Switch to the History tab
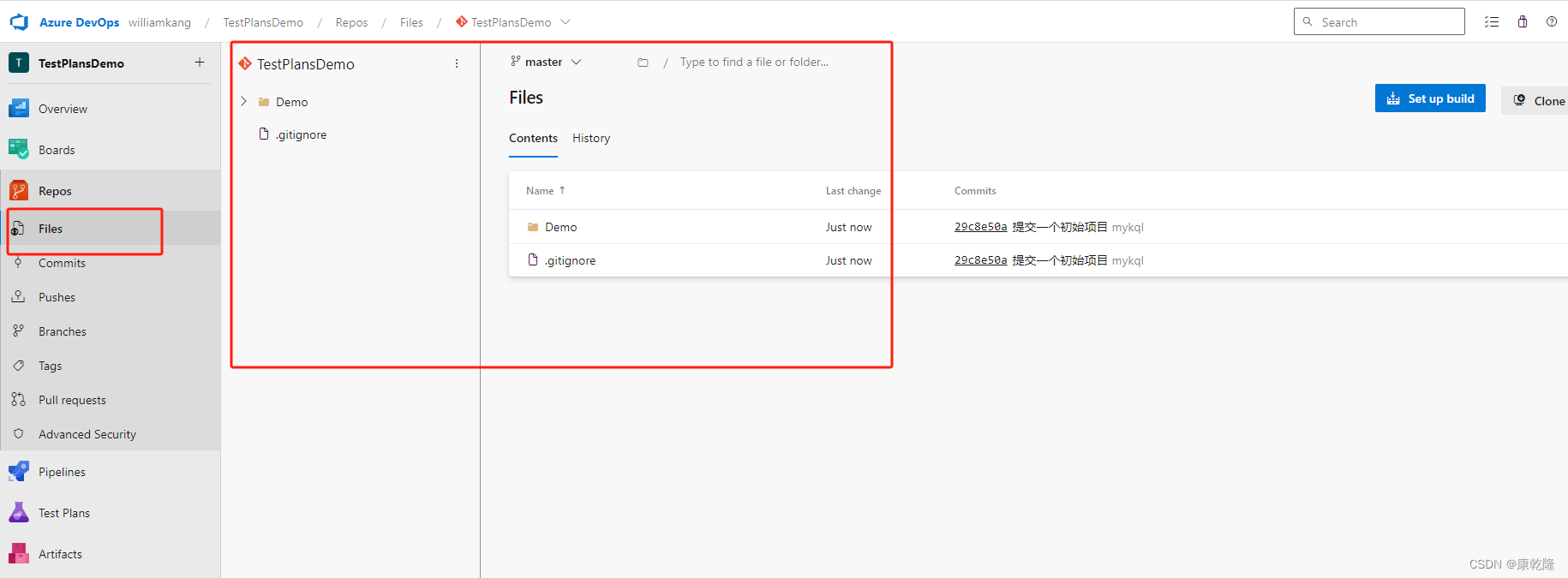1568x578 pixels. (591, 138)
